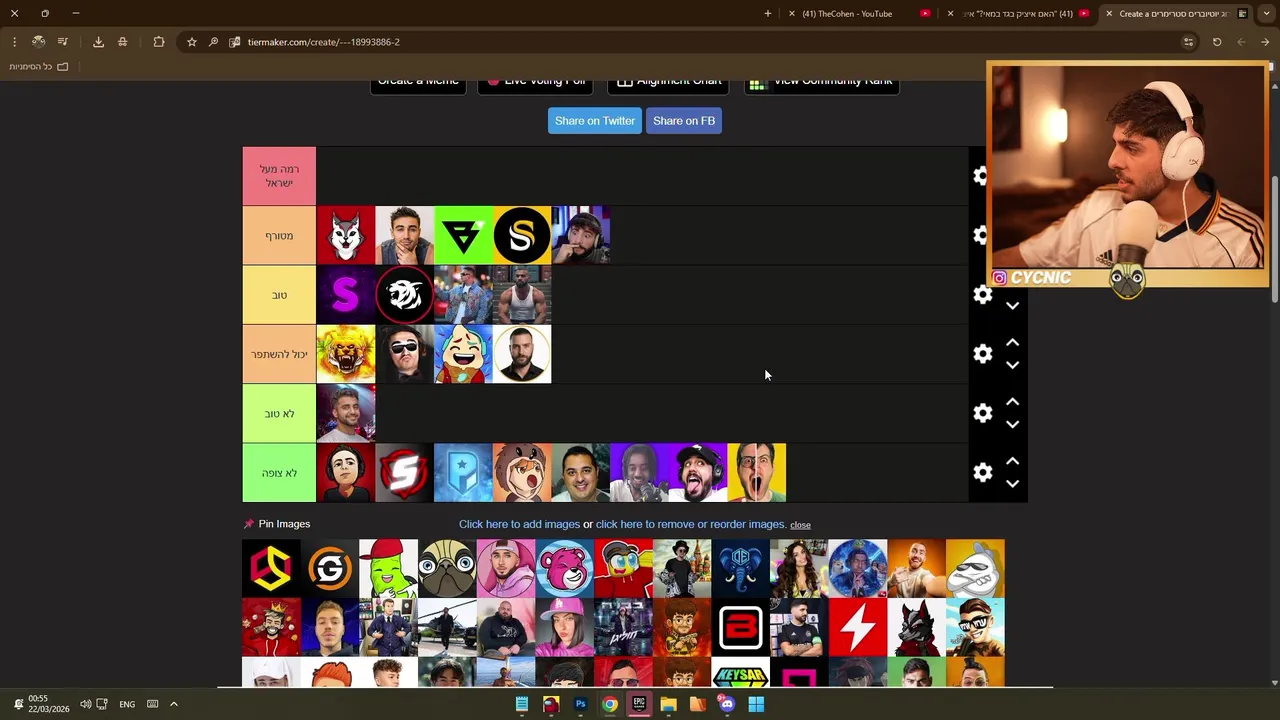1280x720 pixels.
Task: Open Epic Games launcher from the taskbar
Action: click(638, 704)
